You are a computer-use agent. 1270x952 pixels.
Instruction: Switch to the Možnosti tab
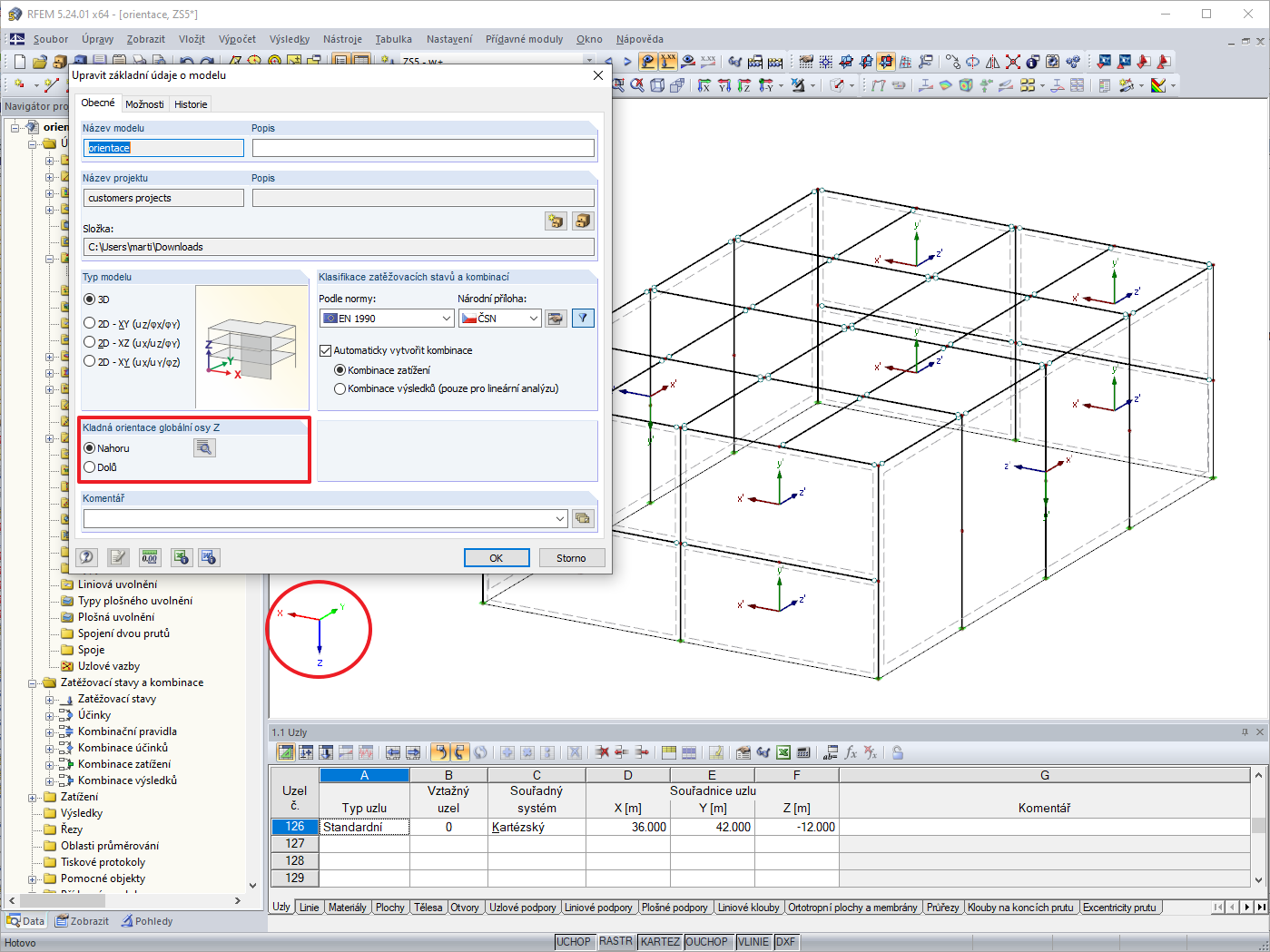click(x=145, y=104)
